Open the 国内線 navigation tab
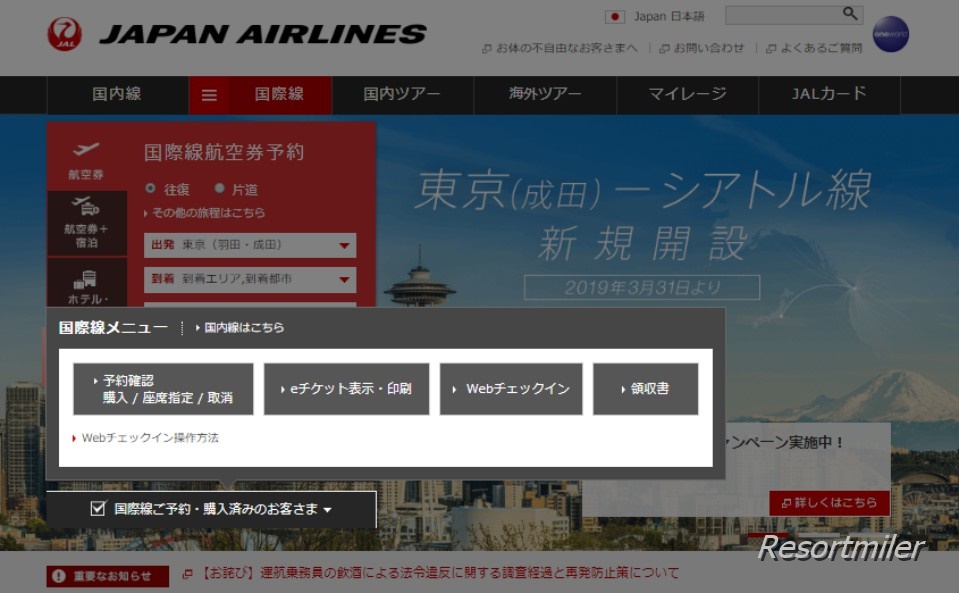This screenshot has height=593, width=959. 117,95
